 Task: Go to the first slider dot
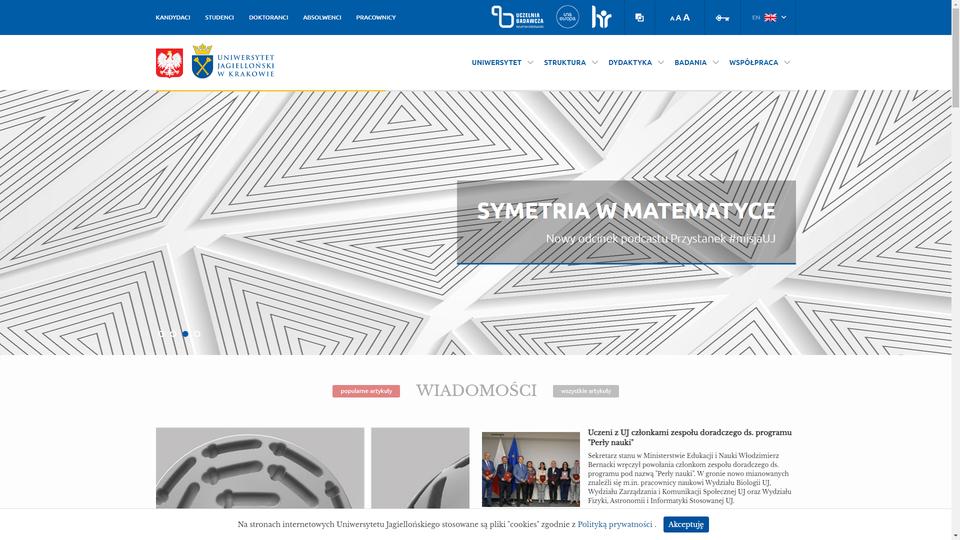click(x=162, y=334)
